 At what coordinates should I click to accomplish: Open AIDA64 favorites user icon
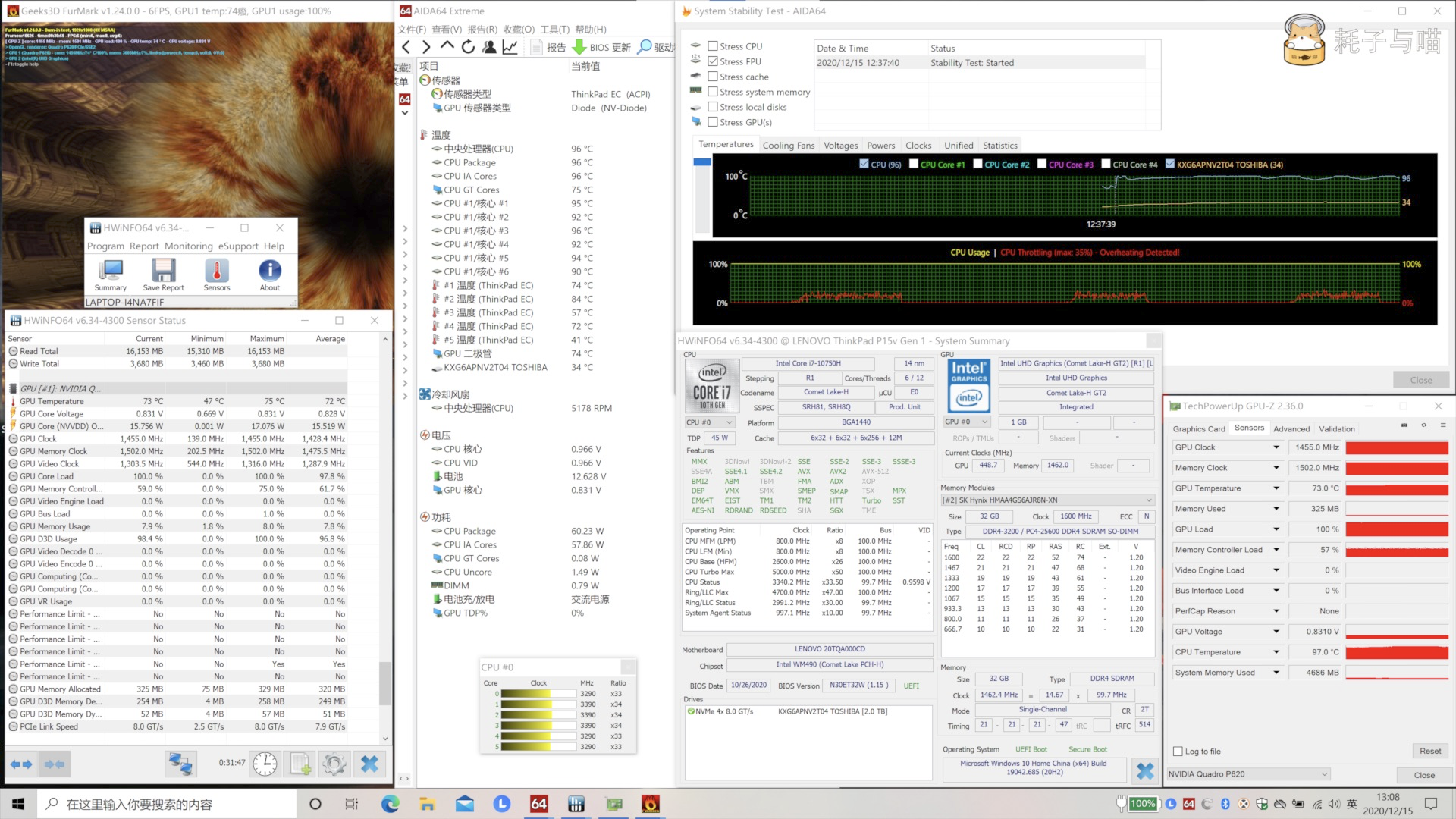[489, 47]
